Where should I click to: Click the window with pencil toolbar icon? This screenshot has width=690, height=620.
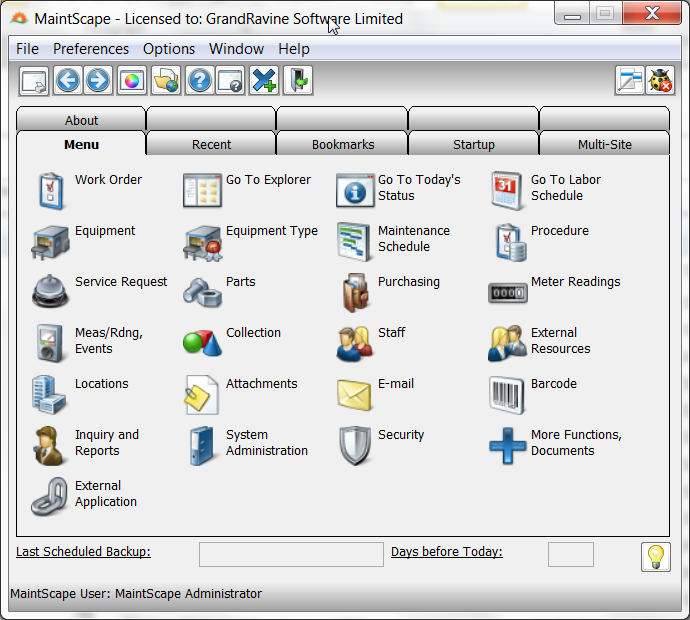[x=629, y=81]
